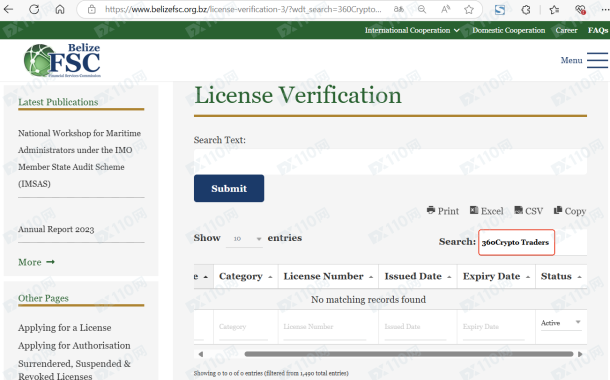
Task: View site info via the lock icon
Action: 92,9
